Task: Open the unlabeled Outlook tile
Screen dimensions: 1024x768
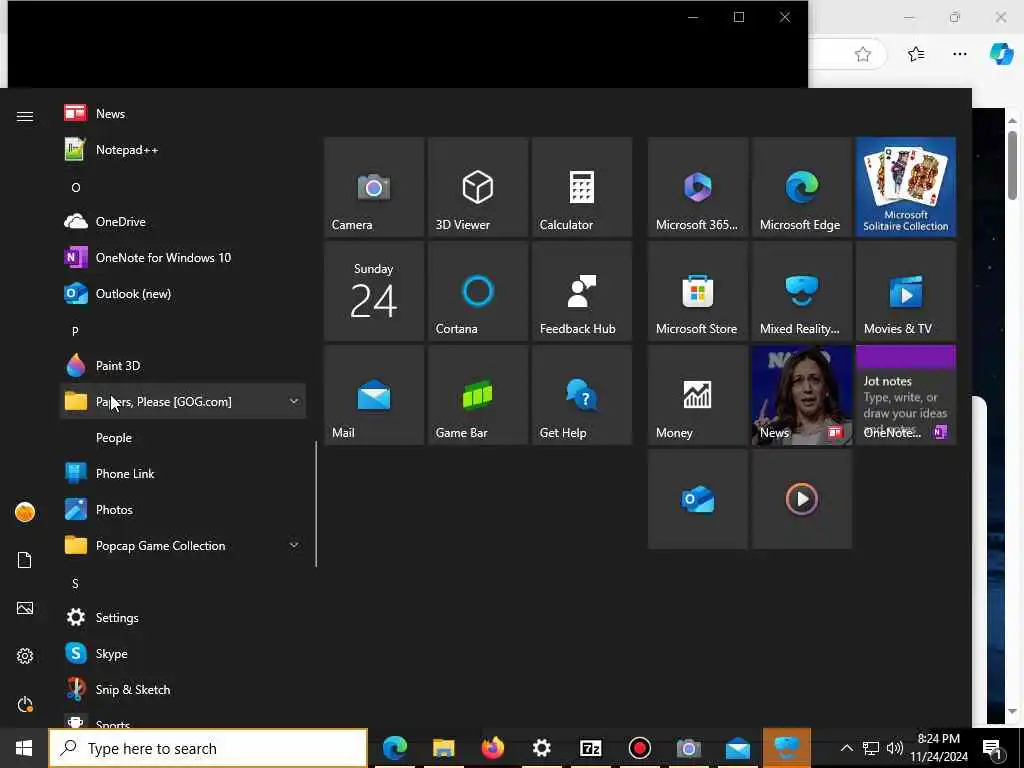Action: [x=697, y=499]
